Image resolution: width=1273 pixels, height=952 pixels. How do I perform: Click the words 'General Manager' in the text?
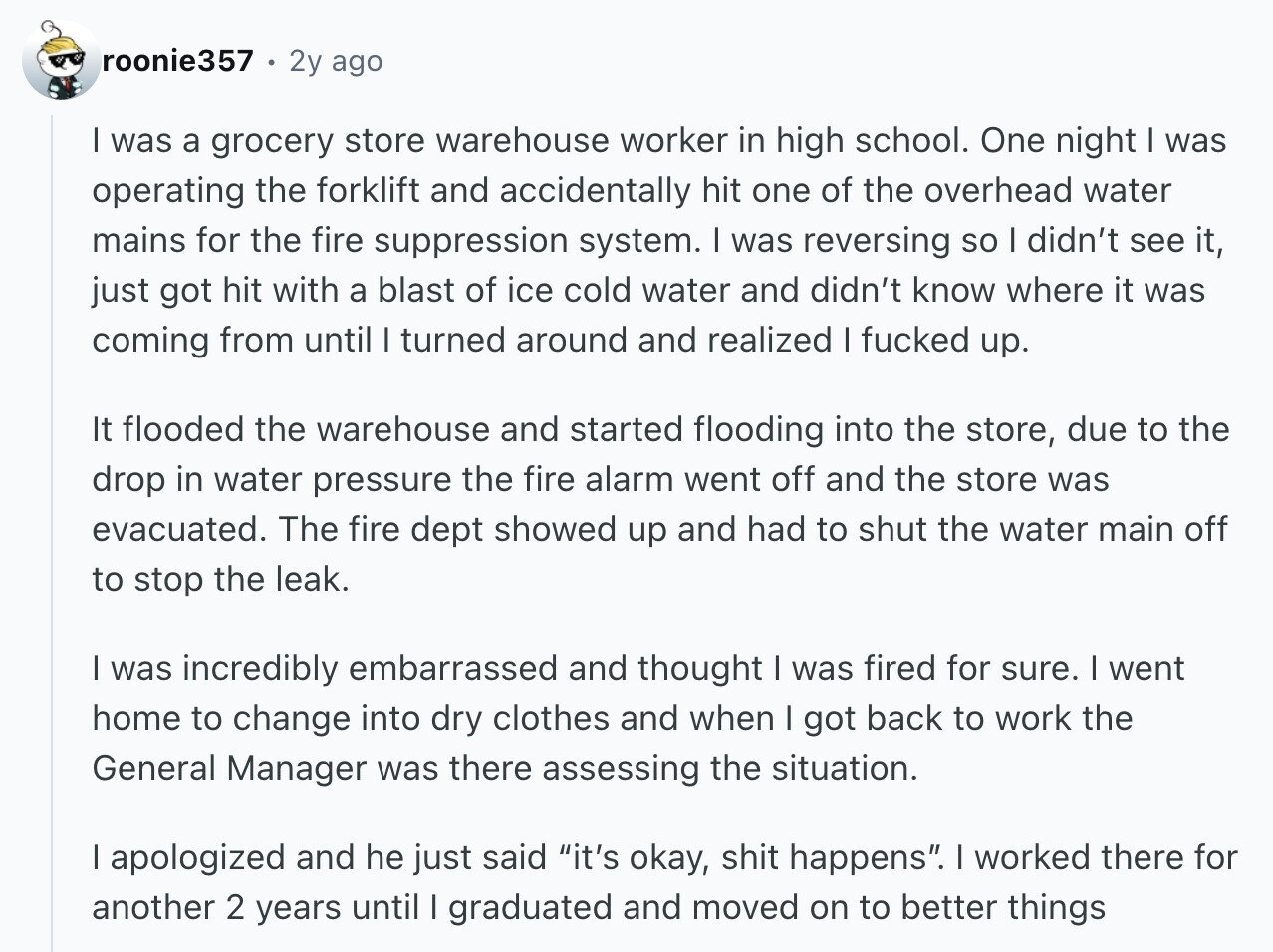(x=229, y=768)
